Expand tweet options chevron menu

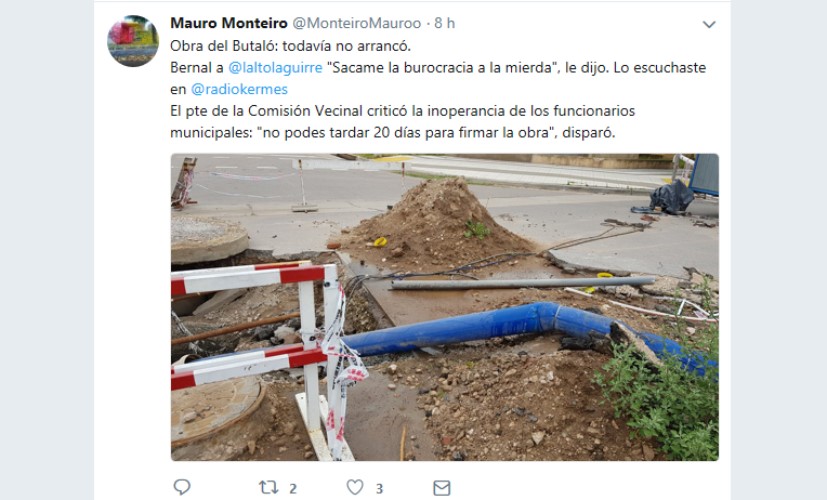(x=709, y=24)
